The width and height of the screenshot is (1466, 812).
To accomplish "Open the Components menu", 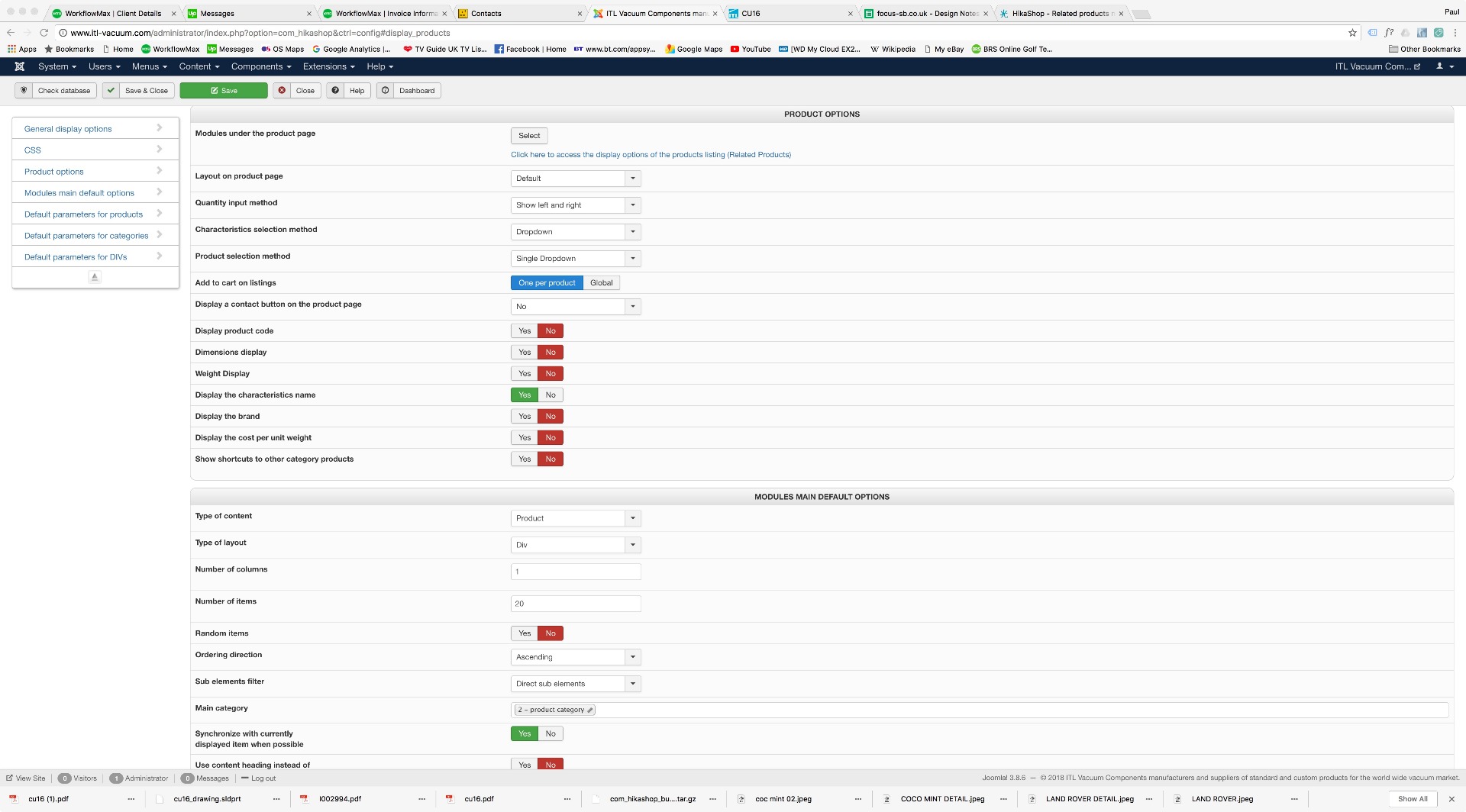I will [x=261, y=66].
